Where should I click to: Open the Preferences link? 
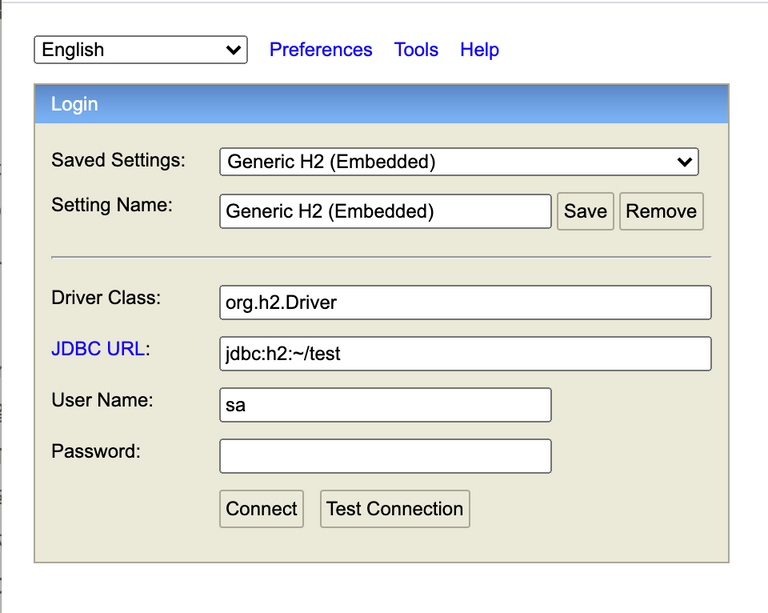point(321,49)
